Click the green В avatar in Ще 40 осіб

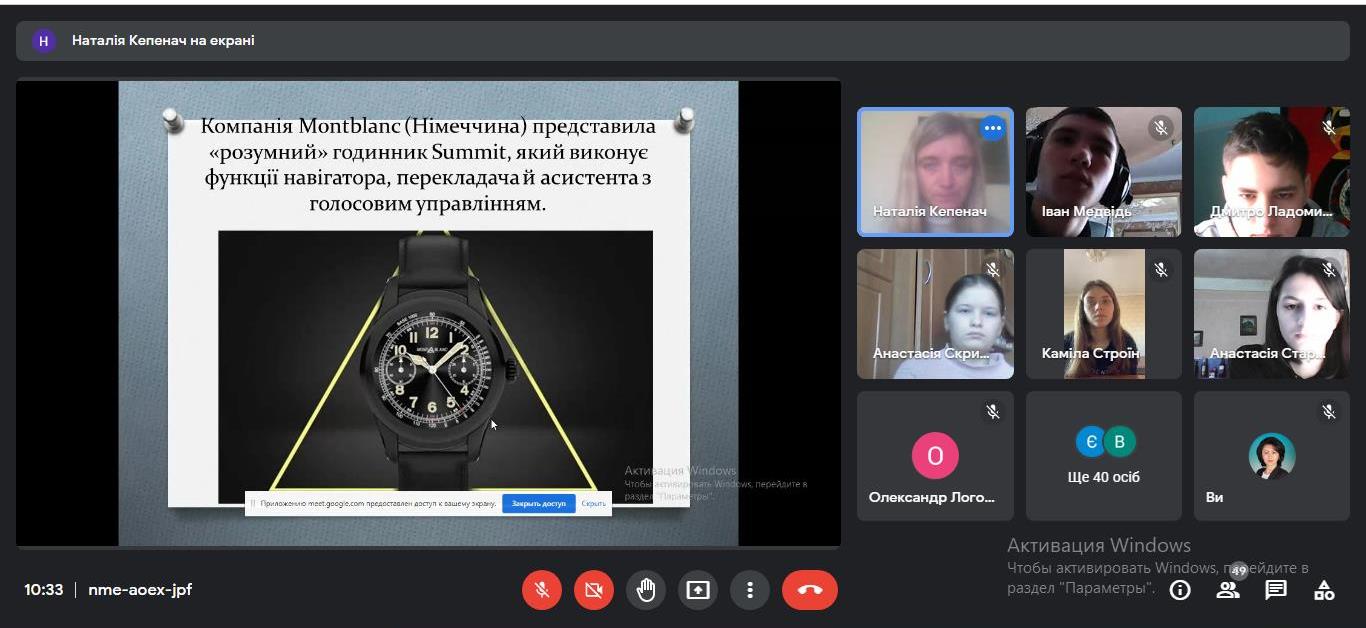point(1120,441)
